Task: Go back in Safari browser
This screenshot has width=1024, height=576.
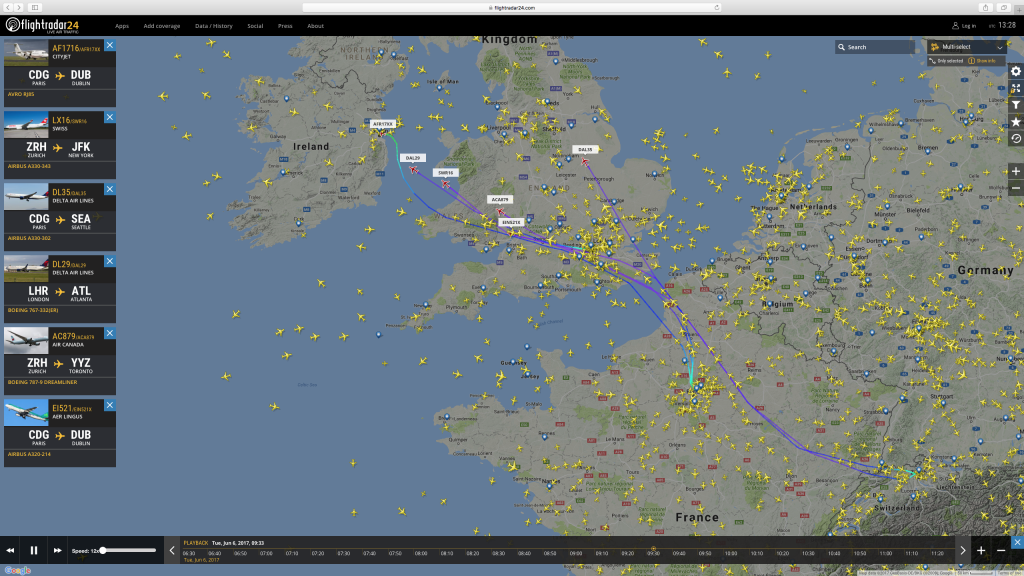Action: [8, 7]
